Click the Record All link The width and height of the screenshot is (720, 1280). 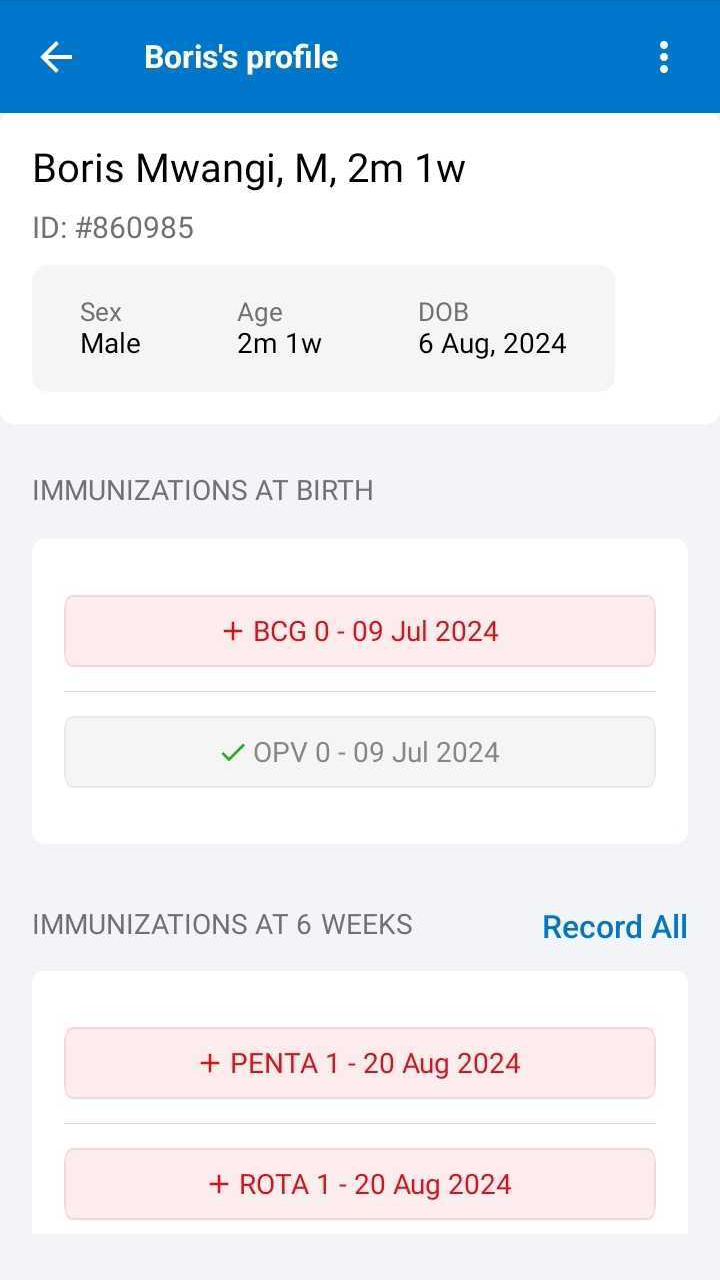point(614,927)
